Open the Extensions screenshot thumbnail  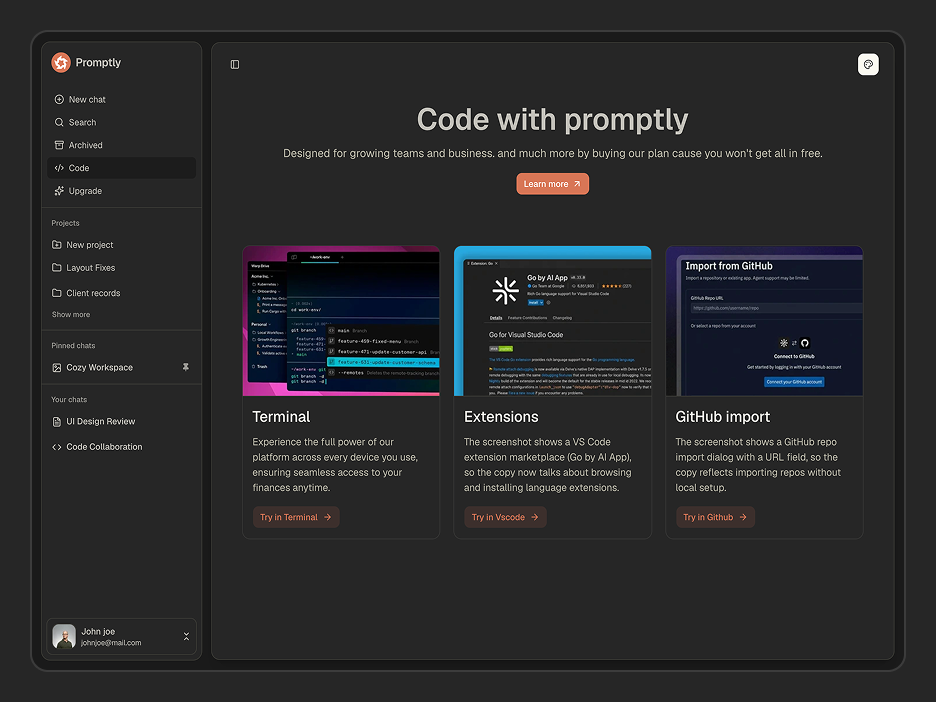[553, 321]
